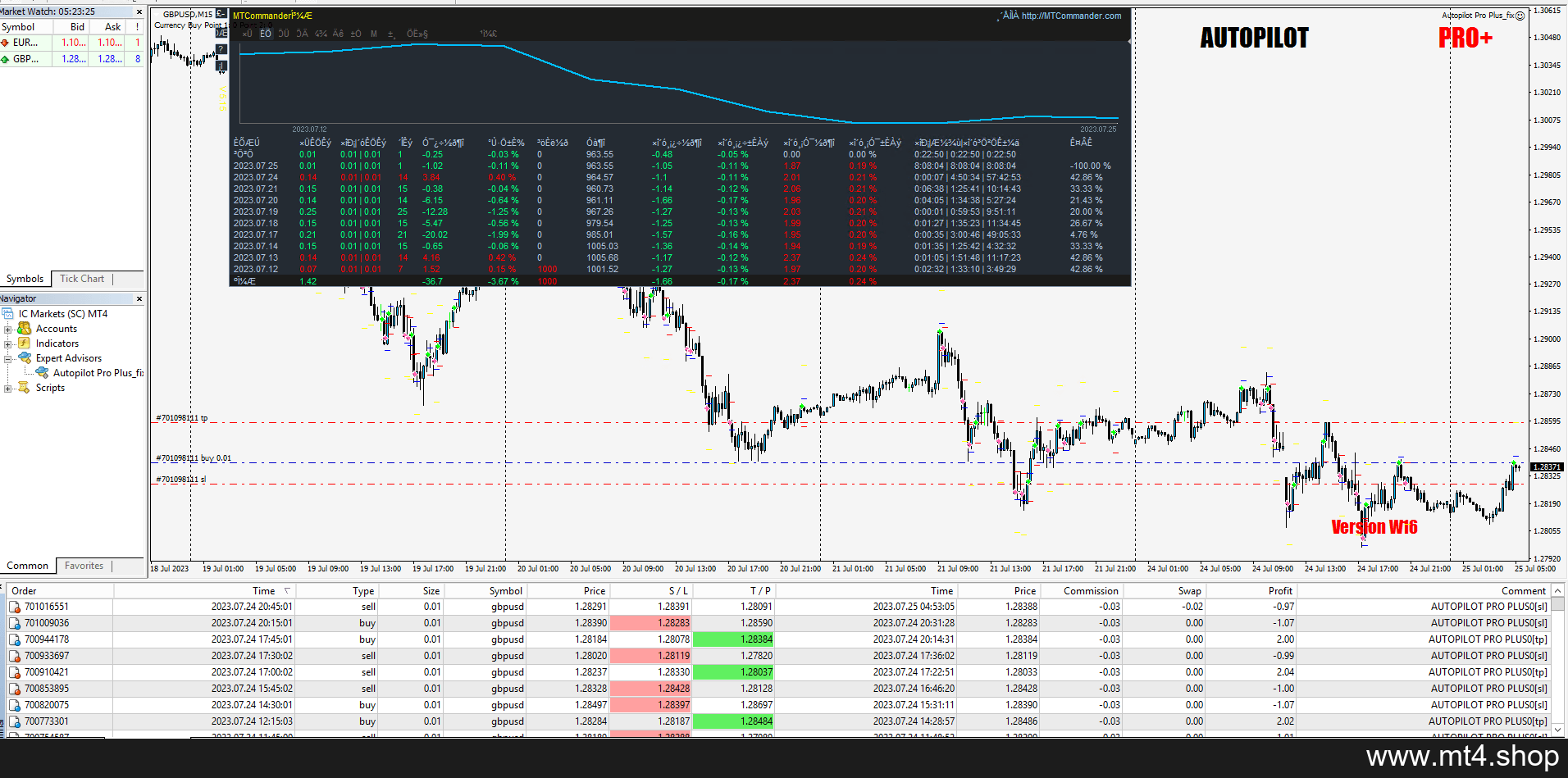Click the order icon for 700773301
This screenshot has width=1568, height=778.
pos(15,721)
